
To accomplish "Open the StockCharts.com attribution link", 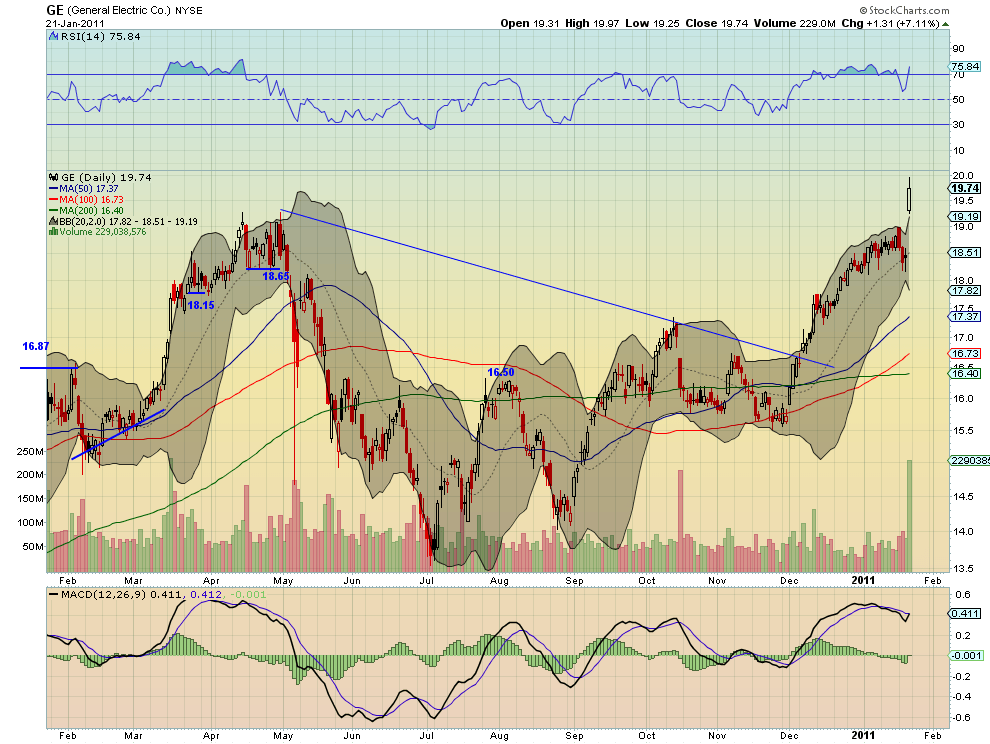I will click(x=904, y=10).
